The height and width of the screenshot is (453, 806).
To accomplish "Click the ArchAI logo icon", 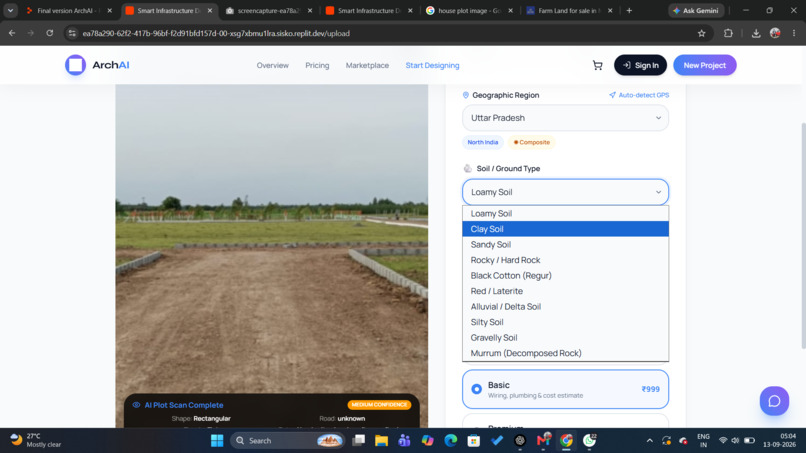I will [x=75, y=65].
